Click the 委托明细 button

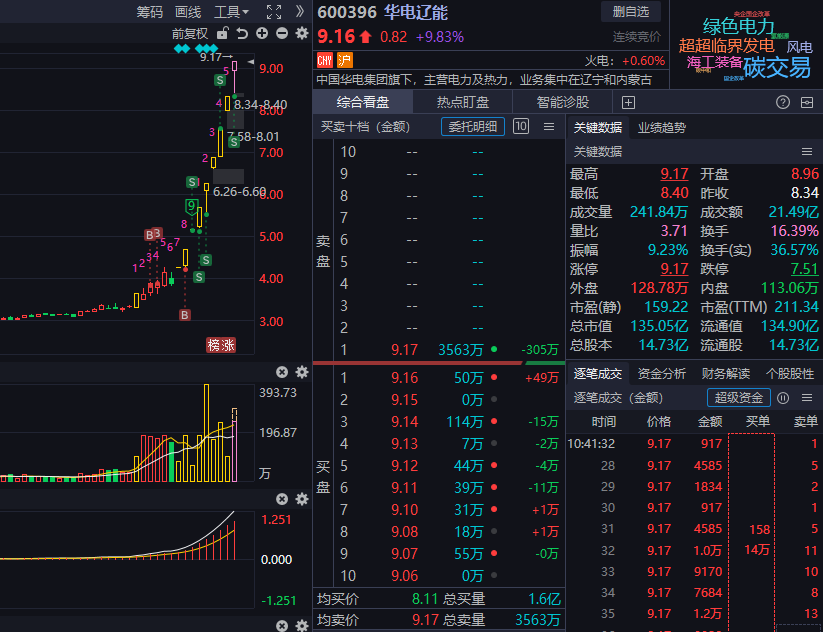(x=473, y=127)
